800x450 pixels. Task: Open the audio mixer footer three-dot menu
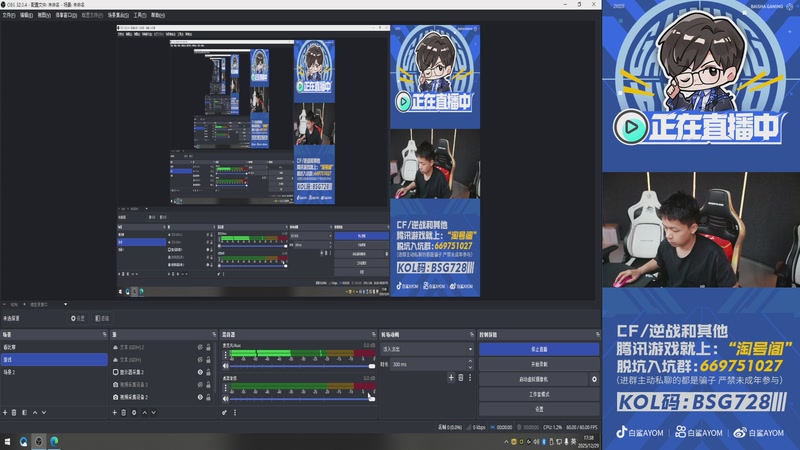[235, 412]
